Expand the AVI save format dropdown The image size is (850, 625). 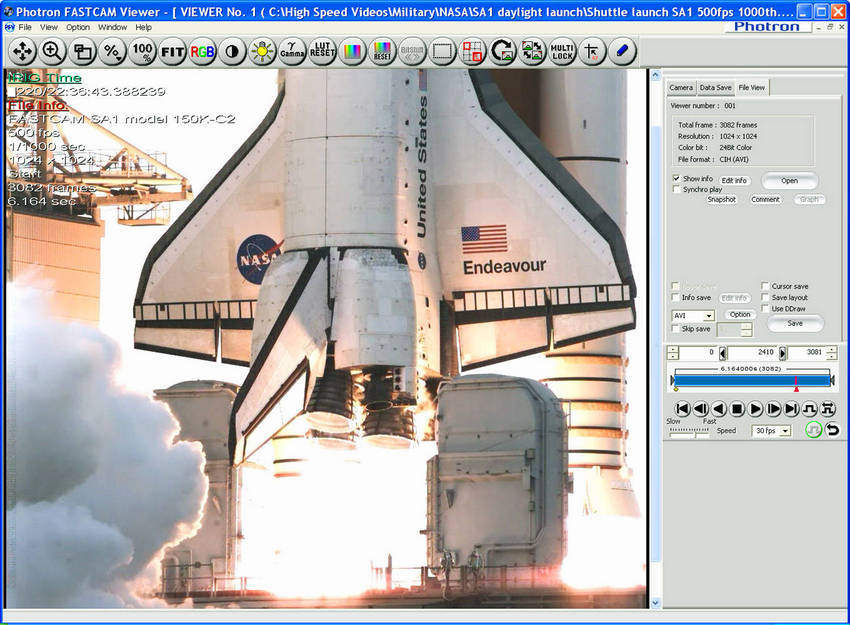point(709,315)
